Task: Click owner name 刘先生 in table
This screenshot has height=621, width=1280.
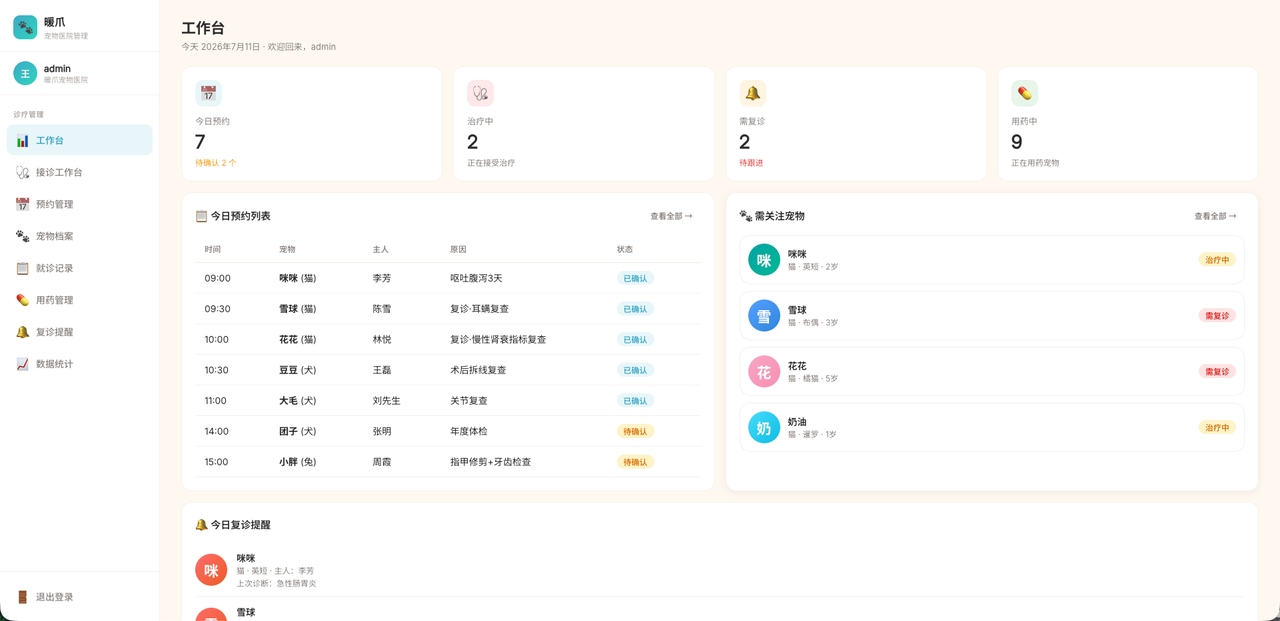Action: click(x=386, y=401)
